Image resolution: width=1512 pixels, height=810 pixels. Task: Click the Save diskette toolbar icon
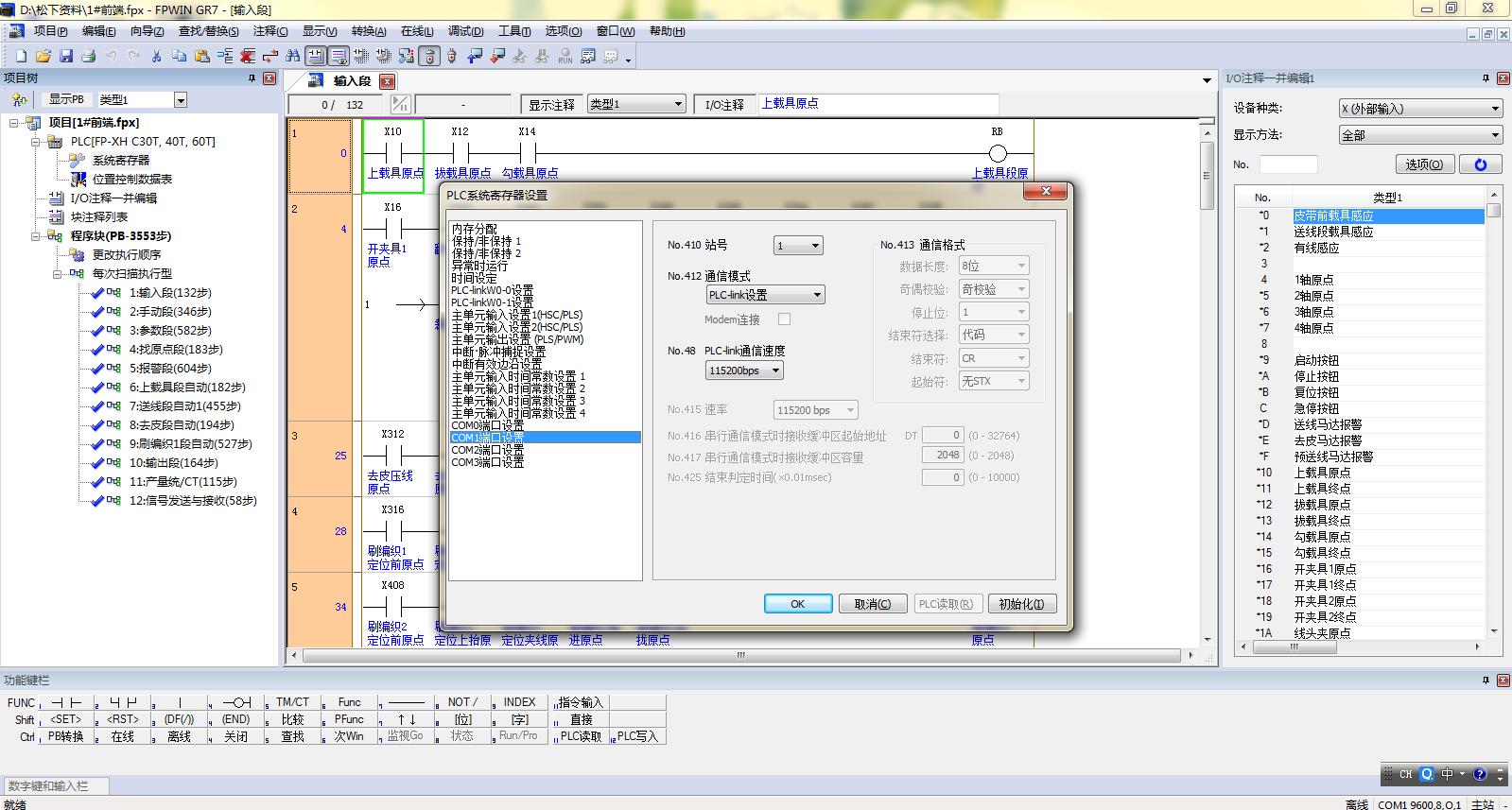[66, 57]
